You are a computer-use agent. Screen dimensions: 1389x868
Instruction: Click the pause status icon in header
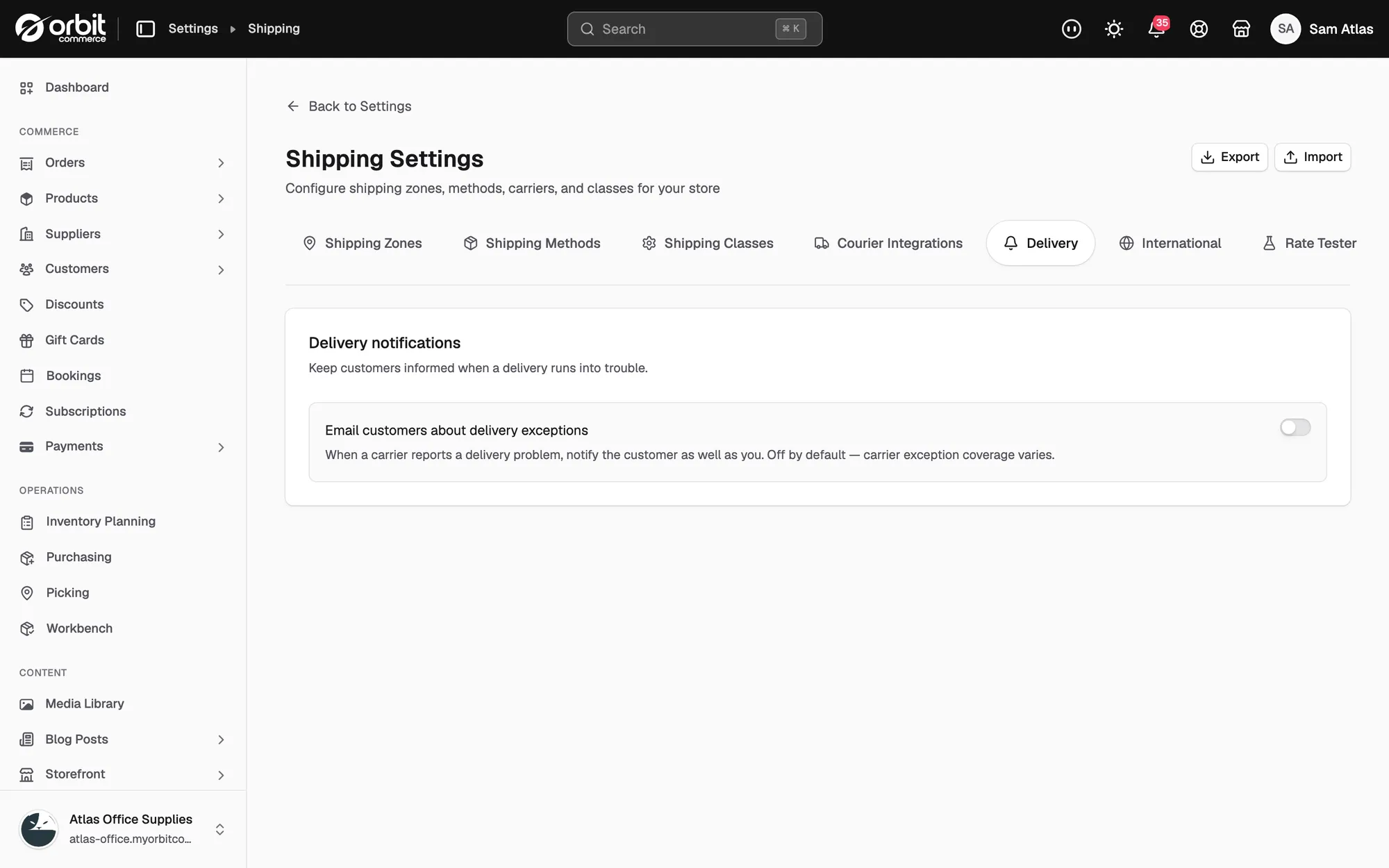1072,28
